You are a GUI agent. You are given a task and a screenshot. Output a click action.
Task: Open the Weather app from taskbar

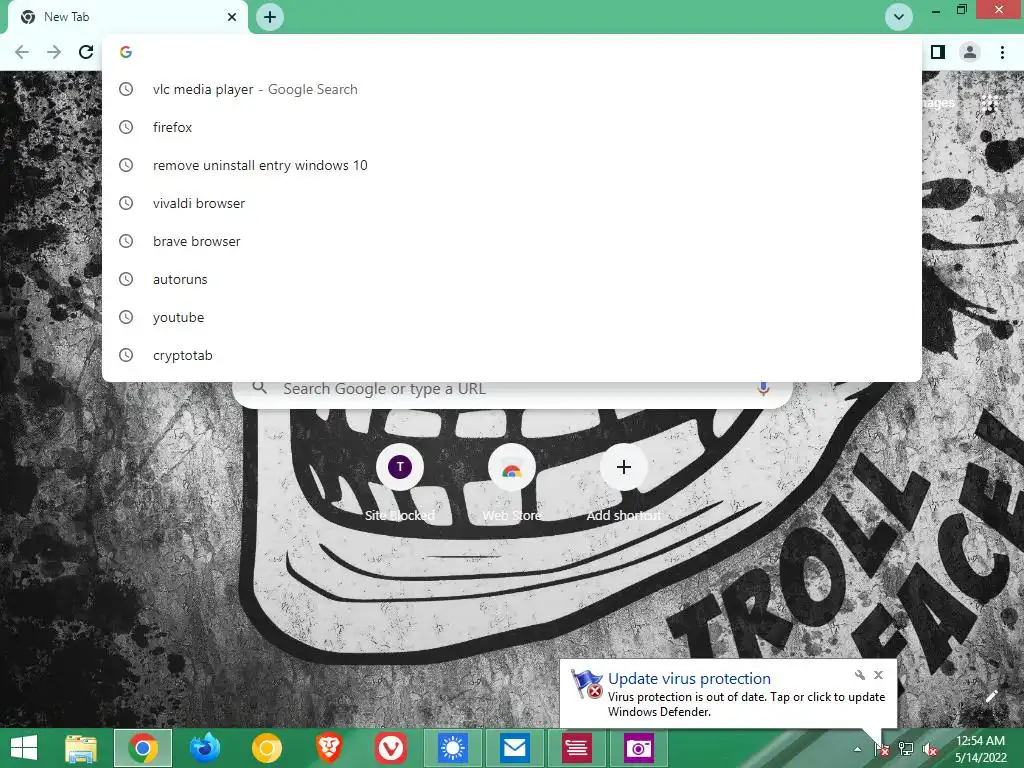point(453,748)
